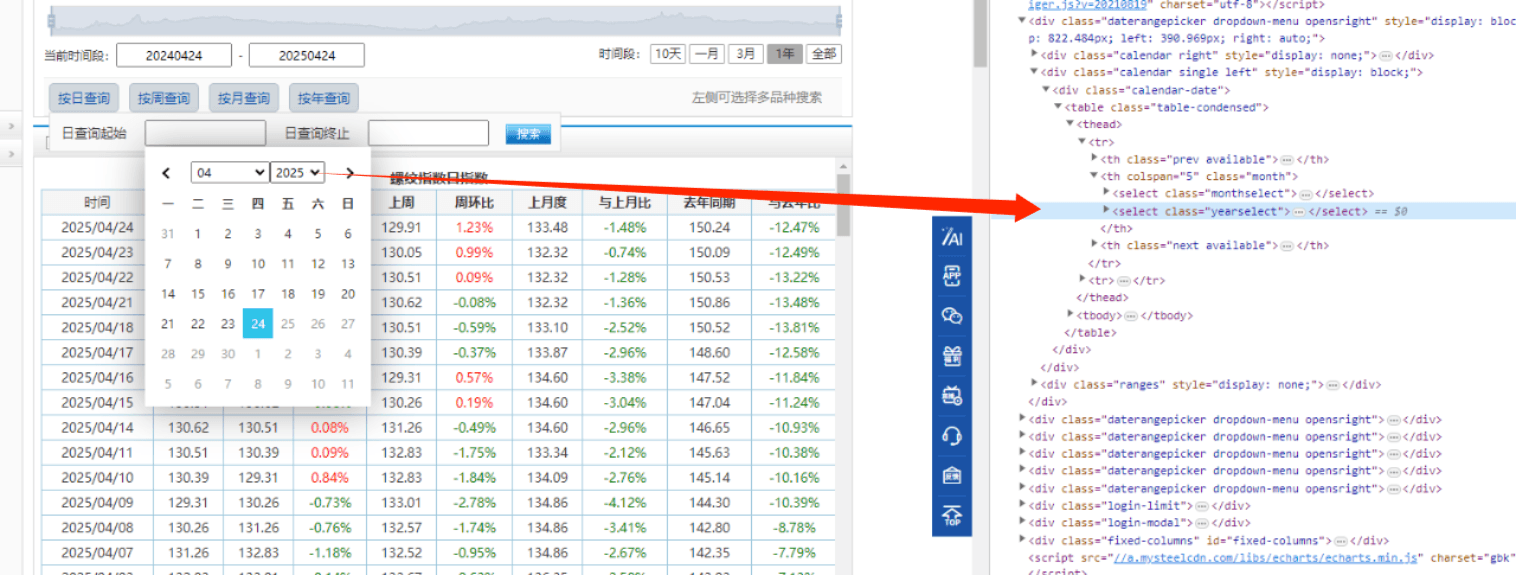Pick day 23 in the calendar
The width and height of the screenshot is (1516, 575).
tap(228, 324)
